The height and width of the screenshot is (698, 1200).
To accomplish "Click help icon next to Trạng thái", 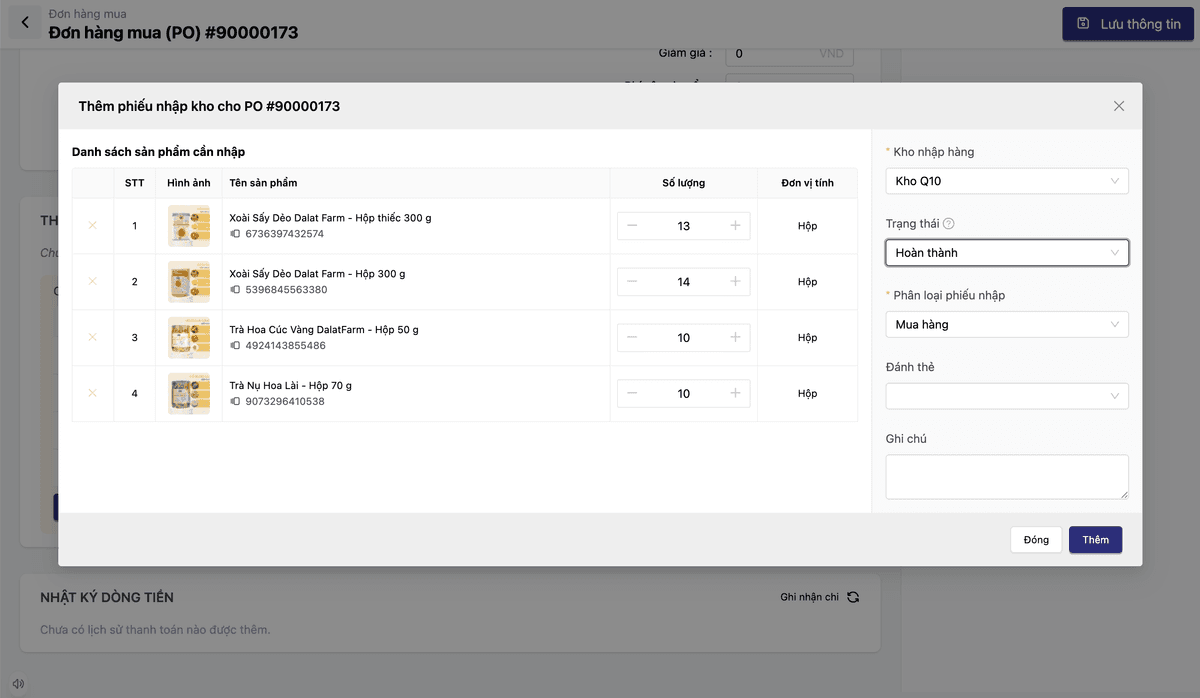I will [949, 224].
